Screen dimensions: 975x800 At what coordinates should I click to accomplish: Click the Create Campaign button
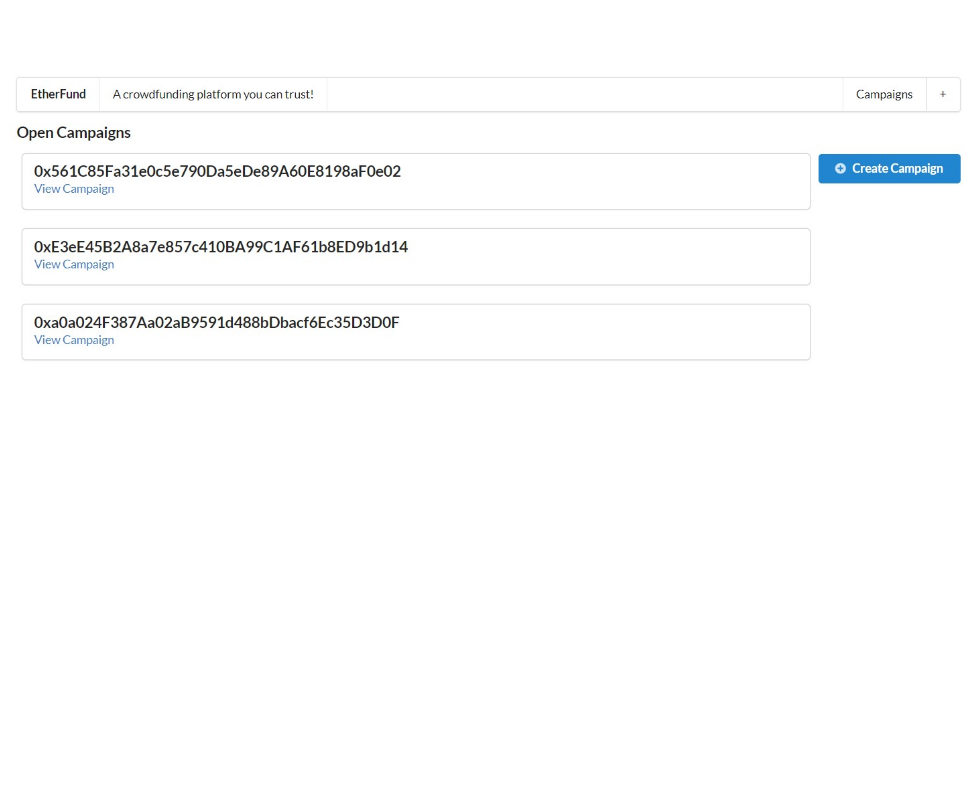tap(889, 168)
